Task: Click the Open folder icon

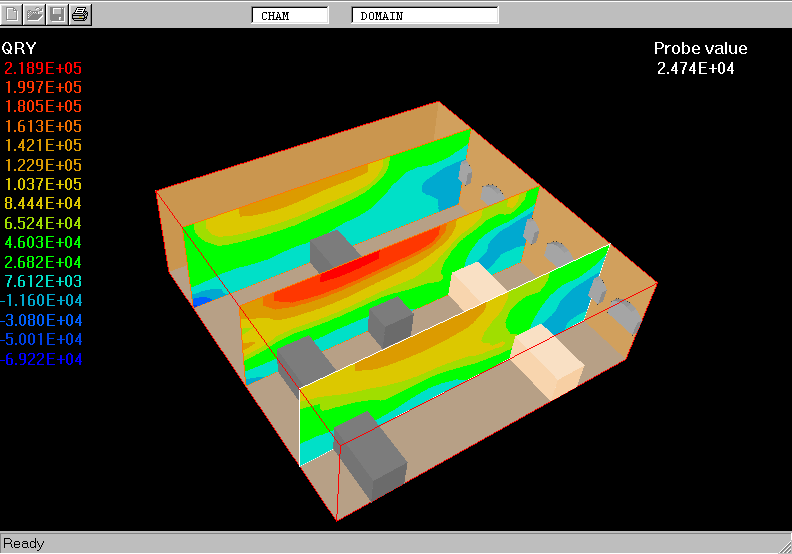Action: (x=35, y=14)
